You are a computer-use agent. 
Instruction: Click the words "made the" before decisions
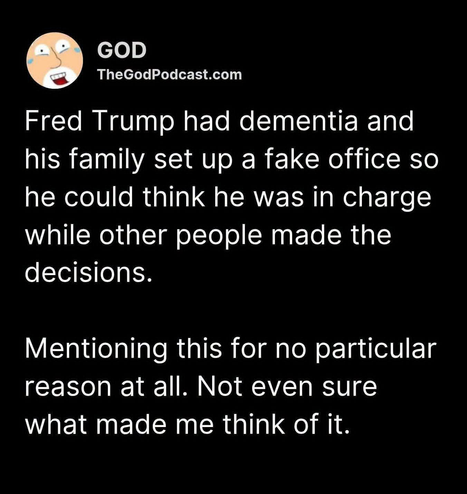coord(331,235)
